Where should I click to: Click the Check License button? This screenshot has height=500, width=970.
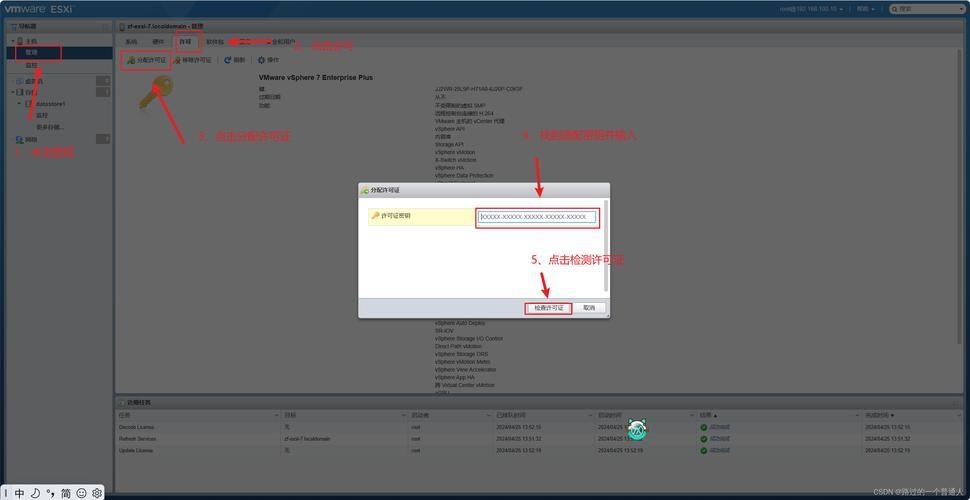548,308
